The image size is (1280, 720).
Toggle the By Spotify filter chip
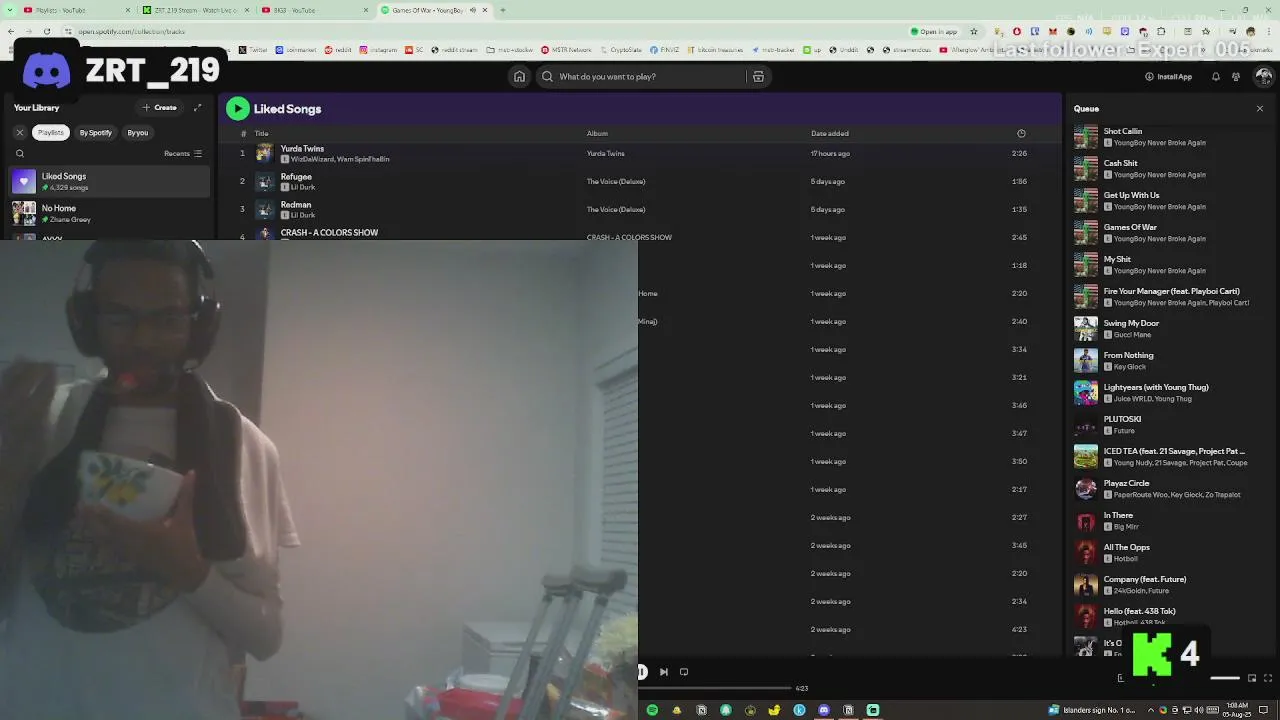tap(96, 132)
